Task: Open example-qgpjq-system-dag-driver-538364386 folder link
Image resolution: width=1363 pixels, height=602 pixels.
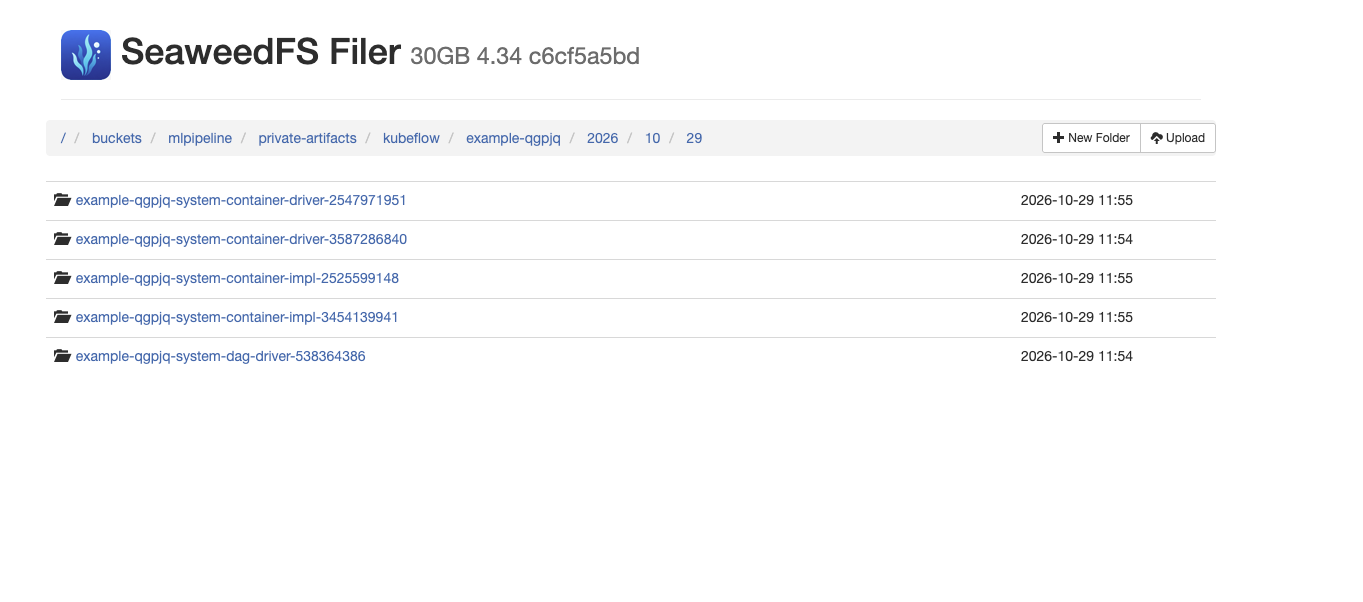Action: (221, 356)
